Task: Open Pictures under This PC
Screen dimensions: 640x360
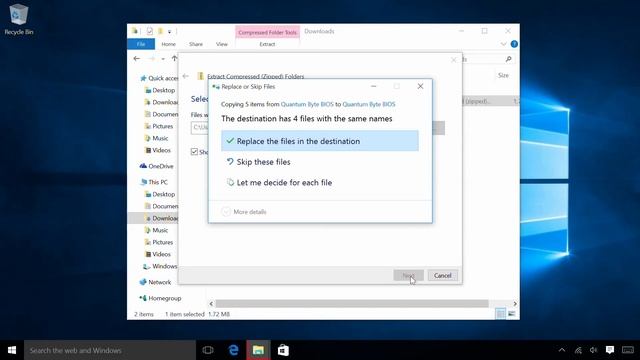Action: click(x=159, y=242)
